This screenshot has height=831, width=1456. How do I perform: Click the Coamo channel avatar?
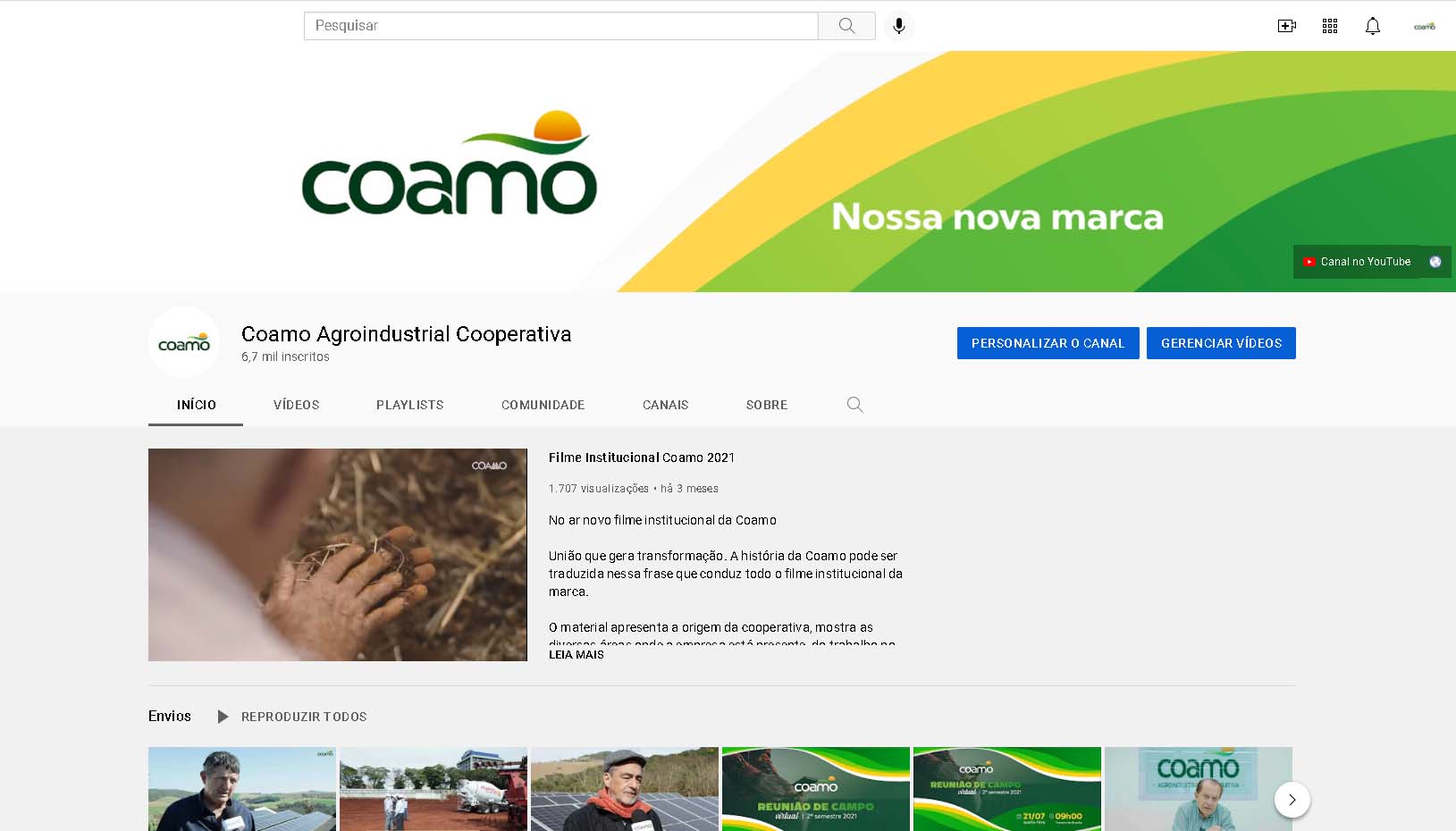pos(184,343)
